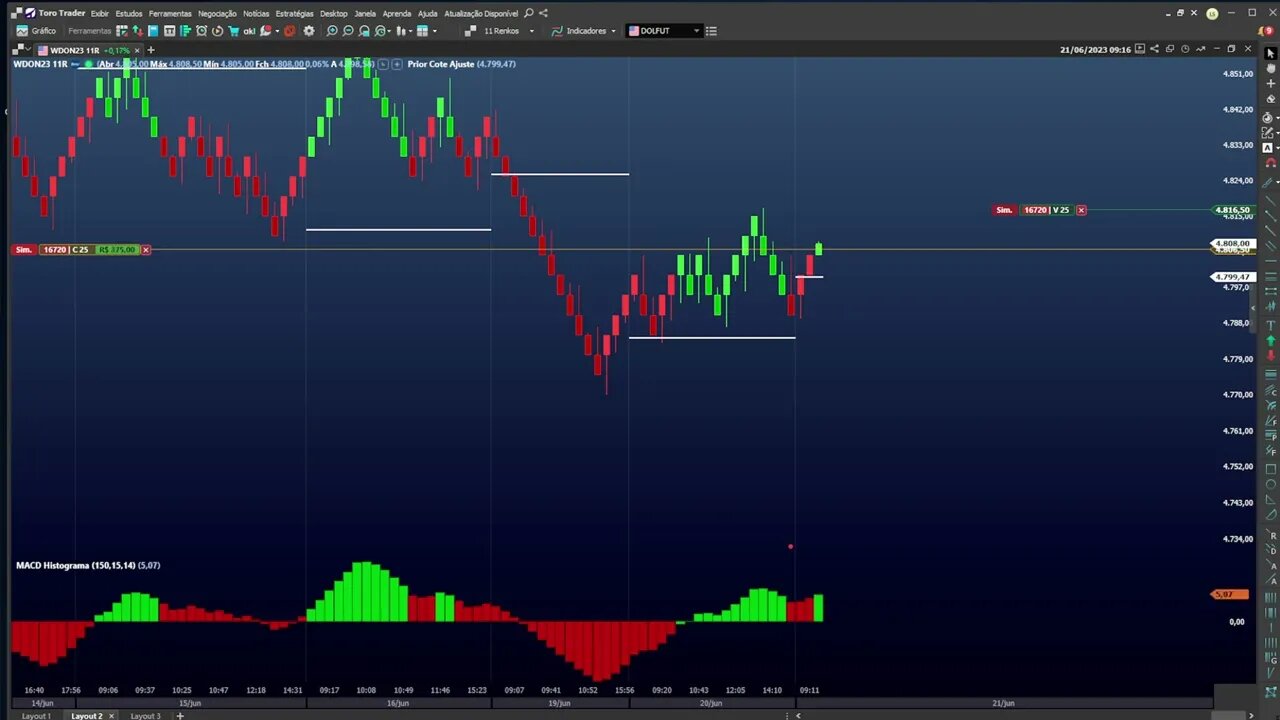Click the search magnifier in menu bar
This screenshot has height=720, width=1280.
point(529,13)
